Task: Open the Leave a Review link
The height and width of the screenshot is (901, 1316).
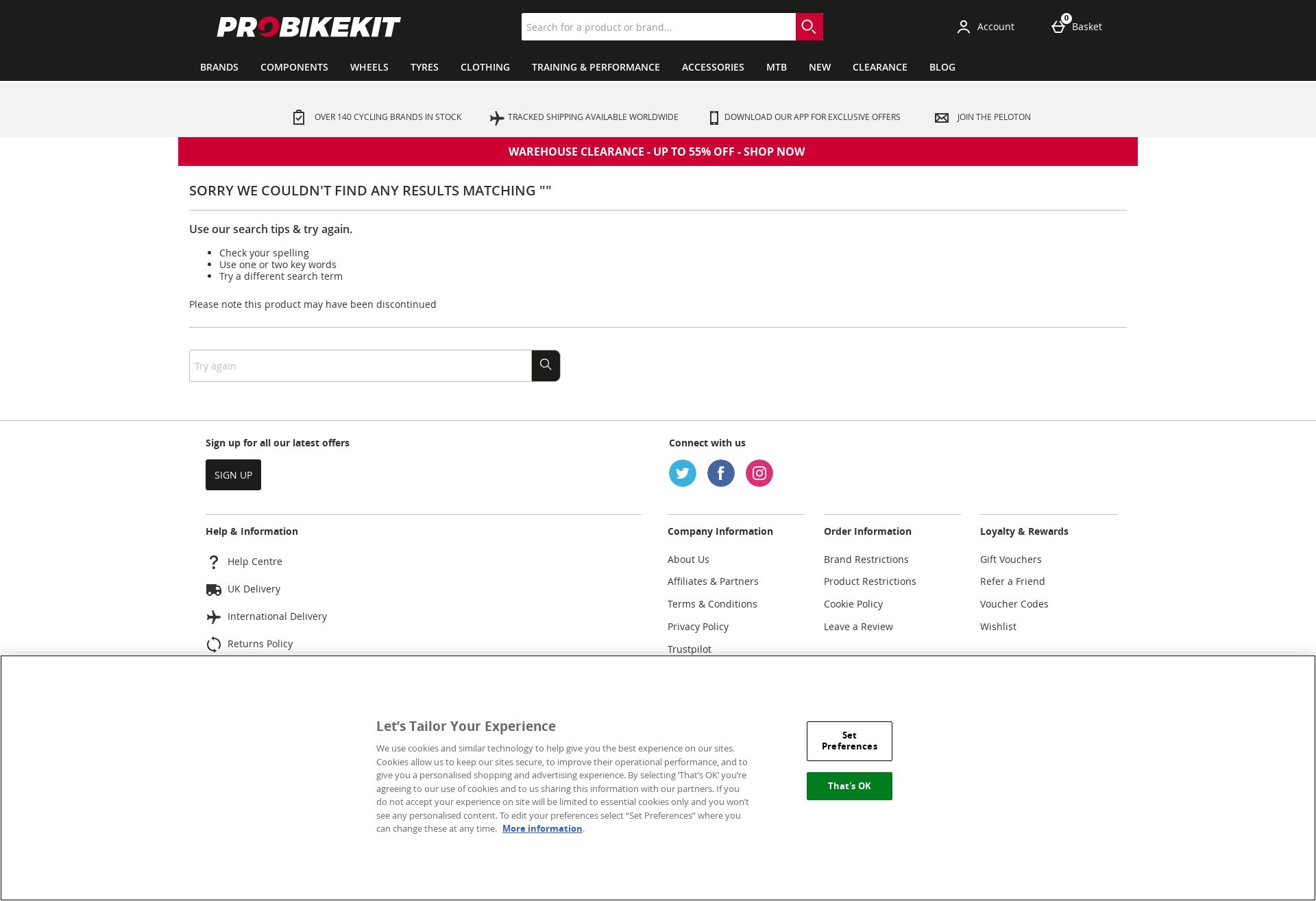Action: (x=858, y=627)
